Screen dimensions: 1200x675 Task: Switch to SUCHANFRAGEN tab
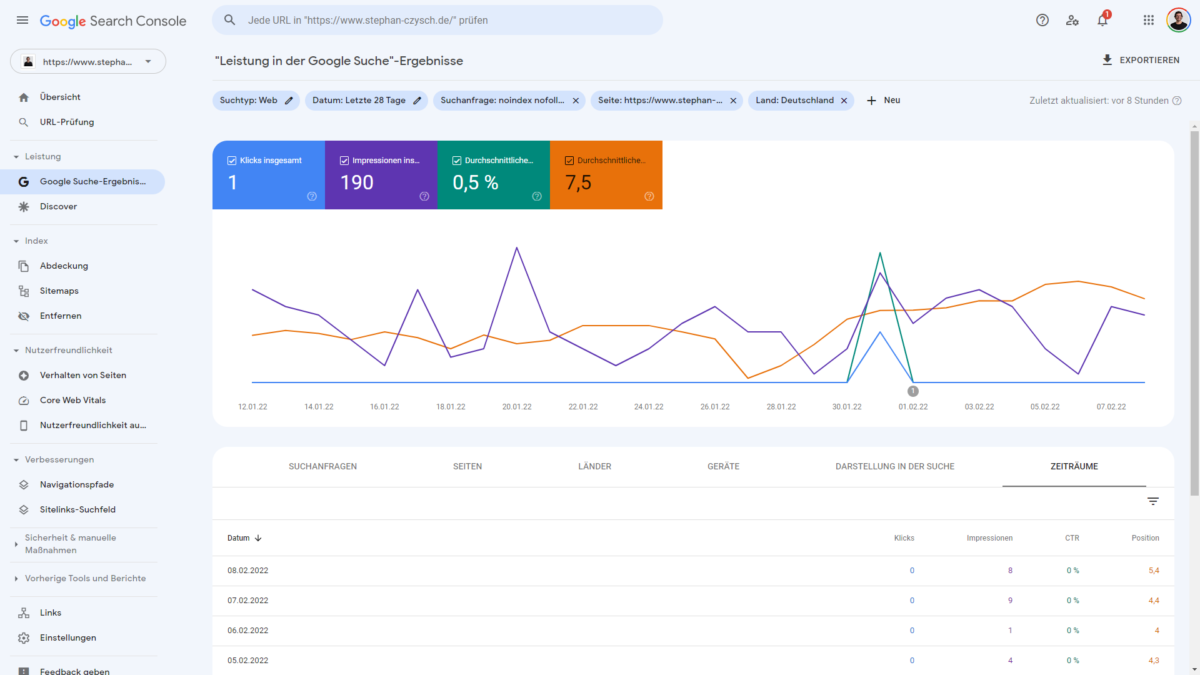tap(323, 467)
